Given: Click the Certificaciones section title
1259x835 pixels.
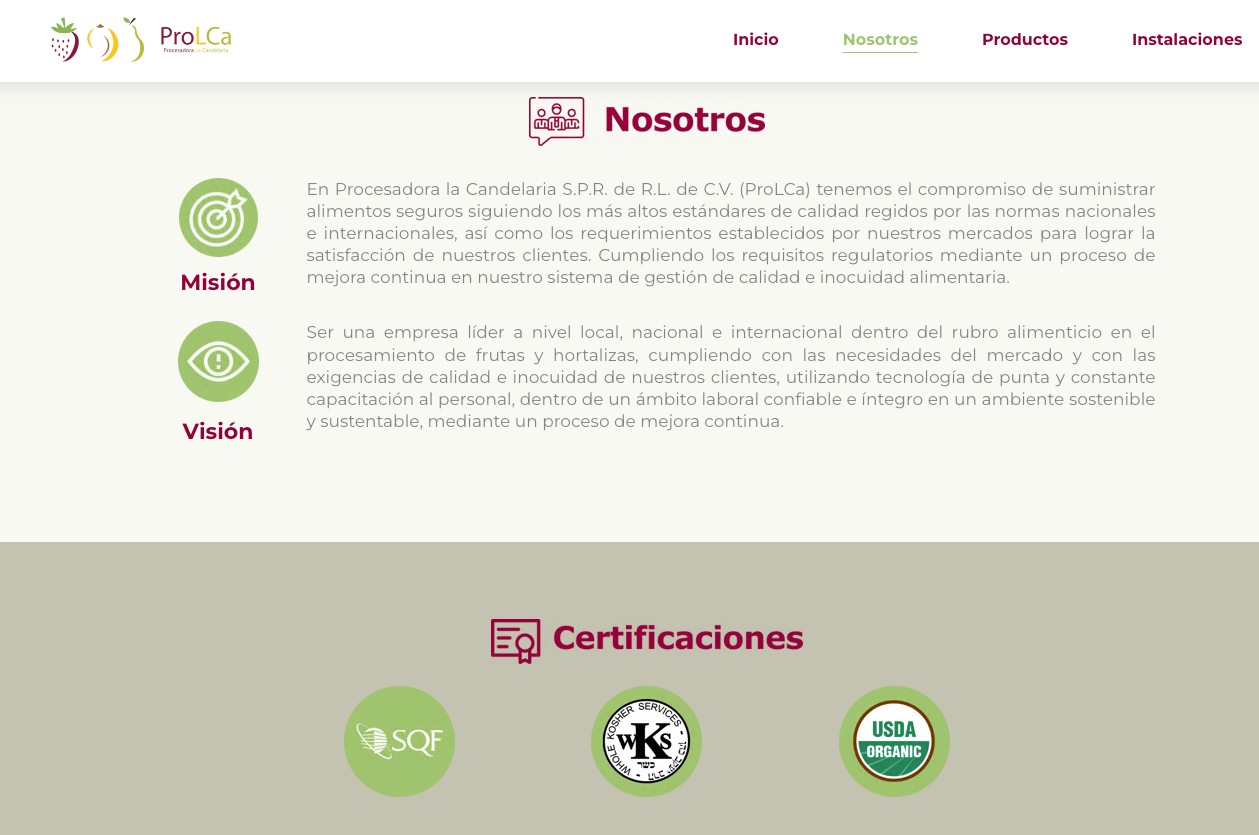Looking at the screenshot, I should (677, 639).
